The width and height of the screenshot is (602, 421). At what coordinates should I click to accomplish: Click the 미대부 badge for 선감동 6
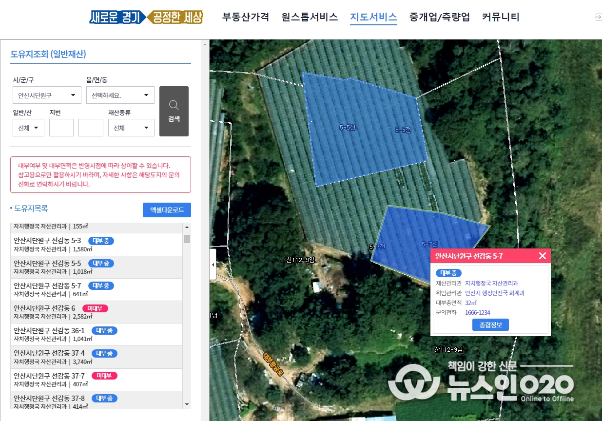click(95, 308)
